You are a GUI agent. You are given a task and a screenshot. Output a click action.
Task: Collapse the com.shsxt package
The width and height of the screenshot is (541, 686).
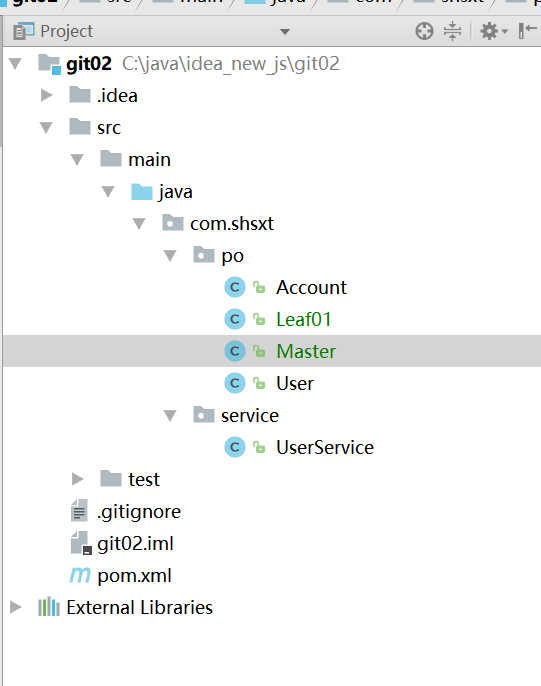(x=139, y=224)
